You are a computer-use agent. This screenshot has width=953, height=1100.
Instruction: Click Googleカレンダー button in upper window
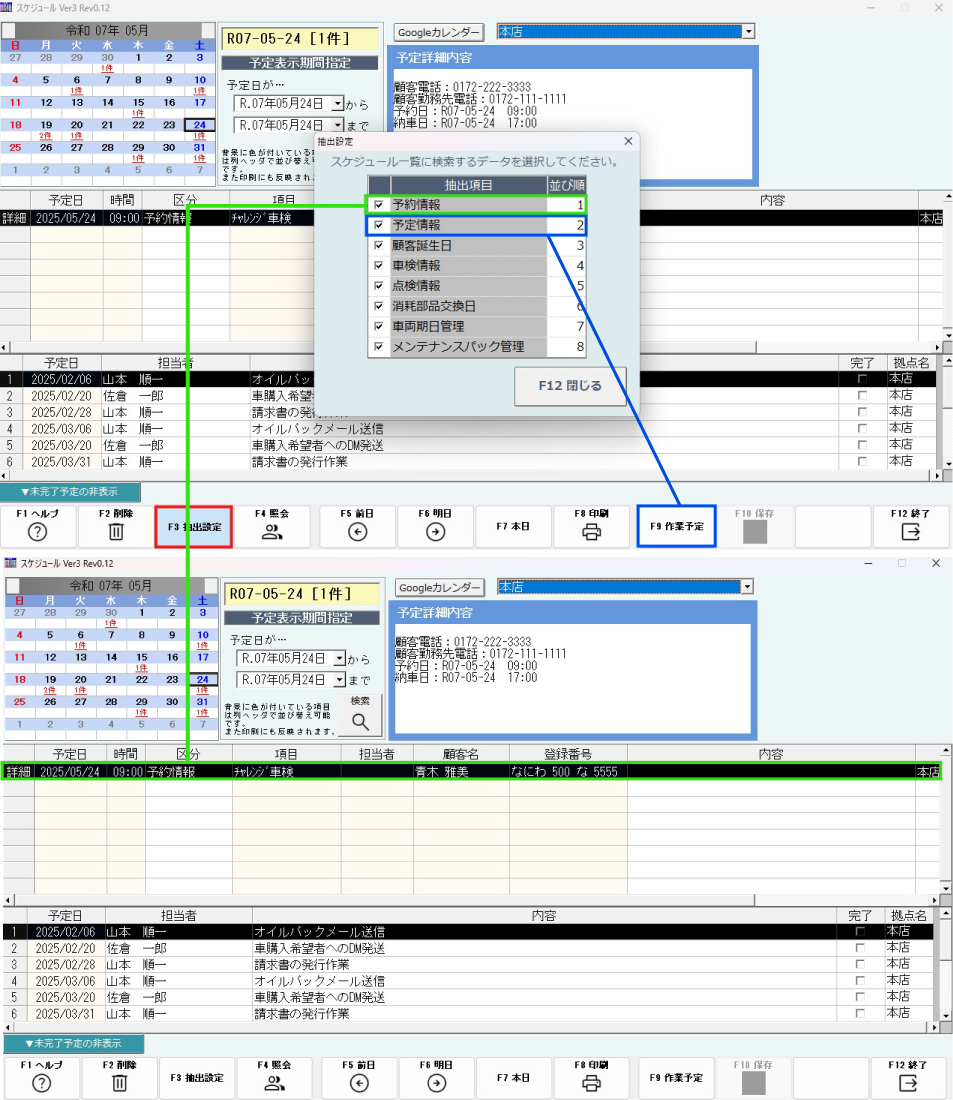[x=439, y=32]
